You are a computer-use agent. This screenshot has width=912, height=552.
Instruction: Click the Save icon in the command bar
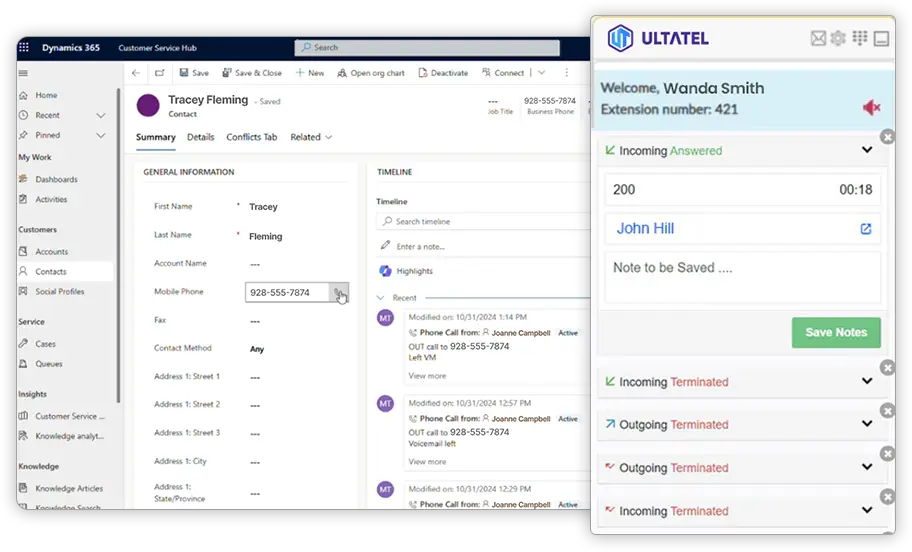(185, 73)
